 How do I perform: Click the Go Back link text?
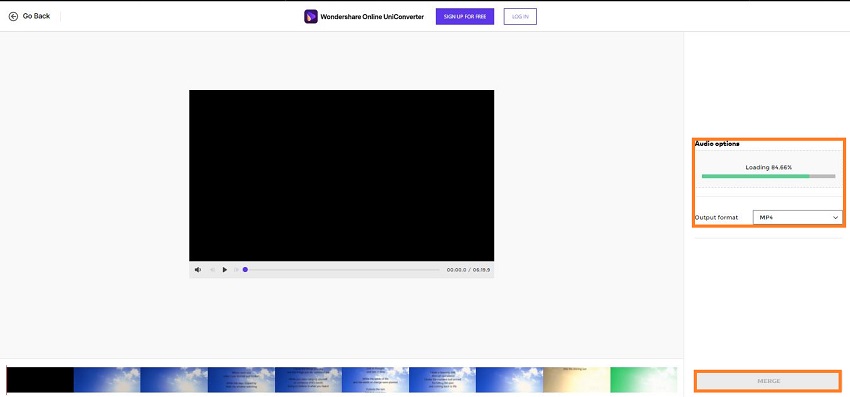(x=36, y=16)
